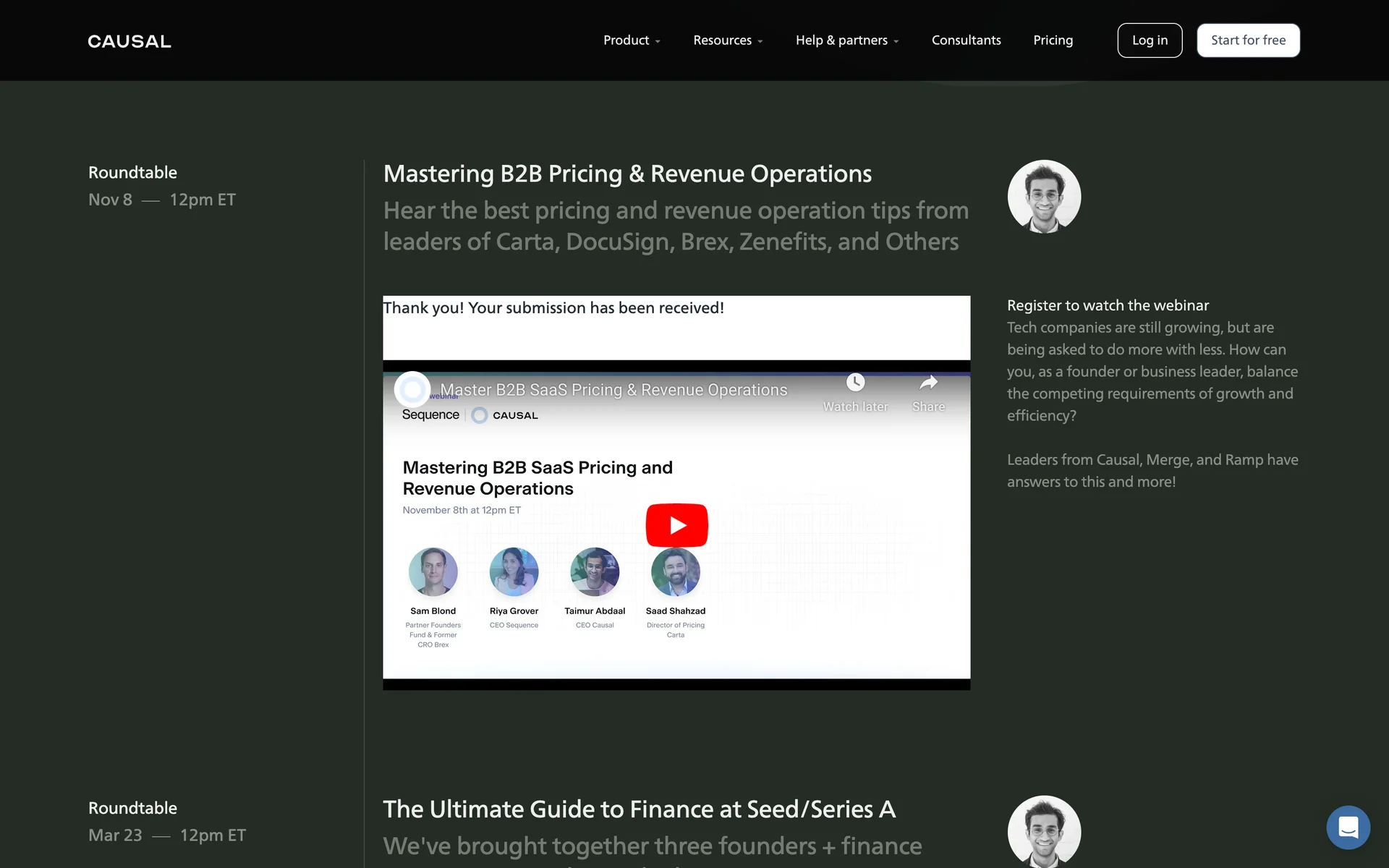The image size is (1389, 868).
Task: Expand the Help & partners dropdown
Action: (847, 41)
